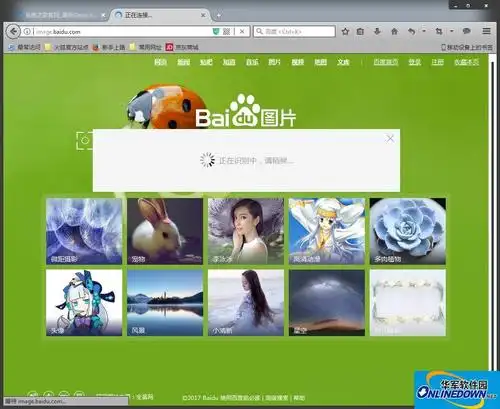Screen dimensions: 500x409
Task: Switch to the first browser tab
Action: pos(60,15)
